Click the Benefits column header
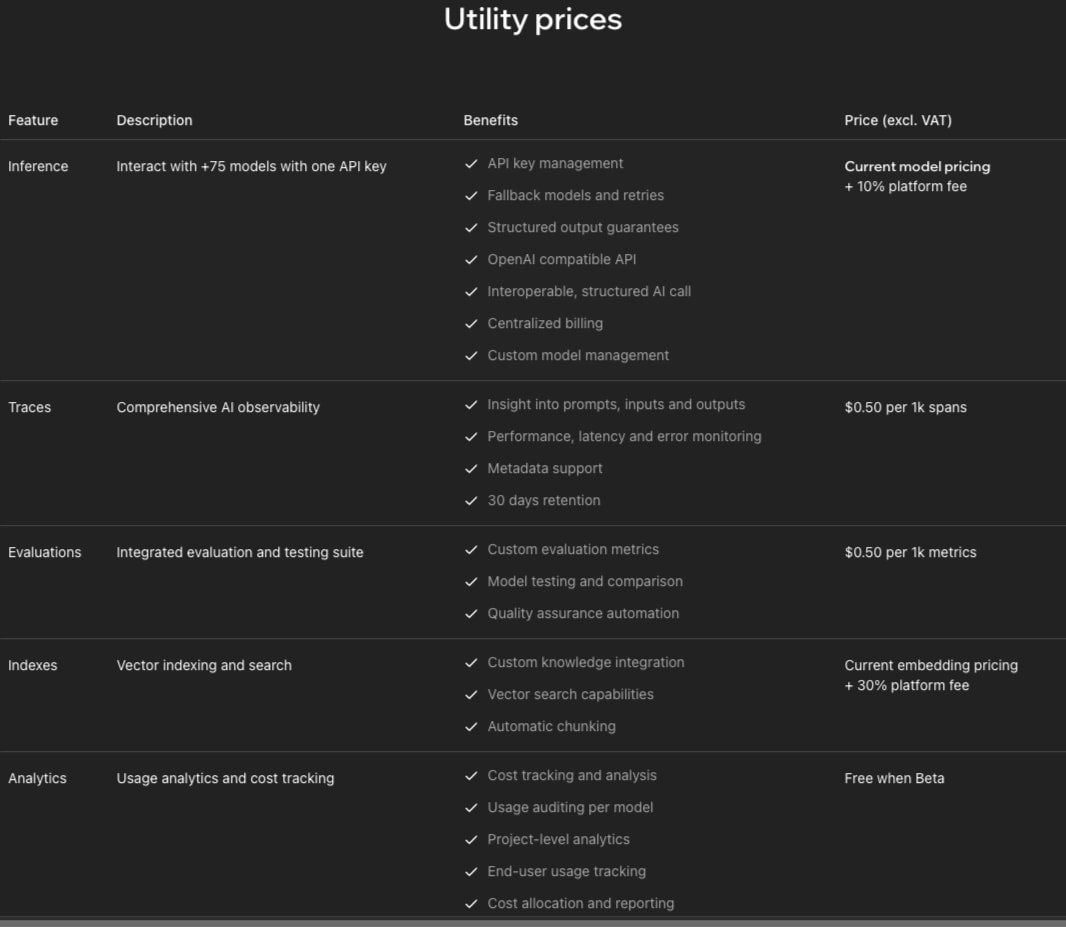This screenshot has height=927, width=1066. (490, 120)
